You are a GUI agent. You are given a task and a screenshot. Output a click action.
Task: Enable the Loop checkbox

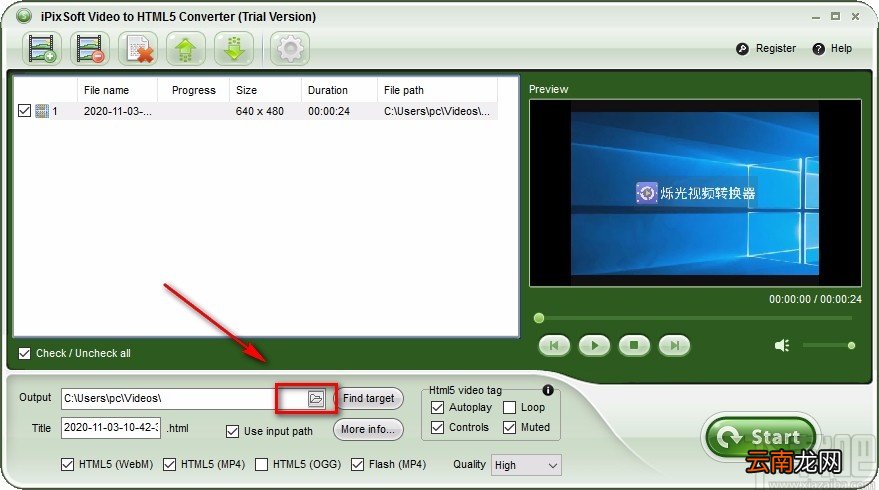point(510,407)
